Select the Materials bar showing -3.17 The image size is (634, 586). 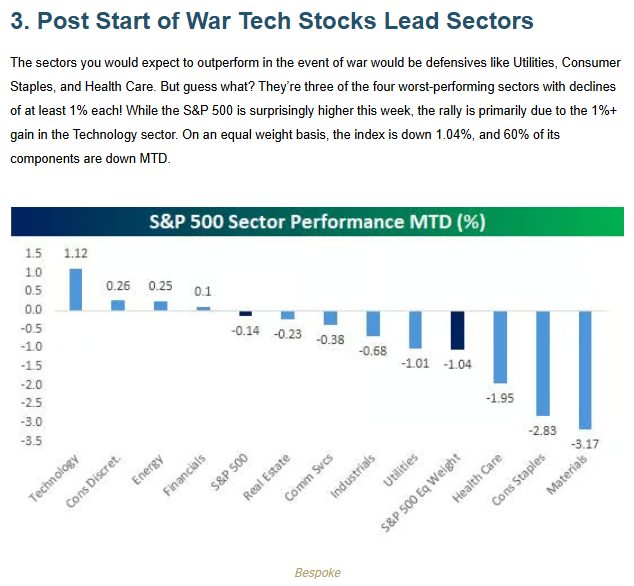click(585, 368)
